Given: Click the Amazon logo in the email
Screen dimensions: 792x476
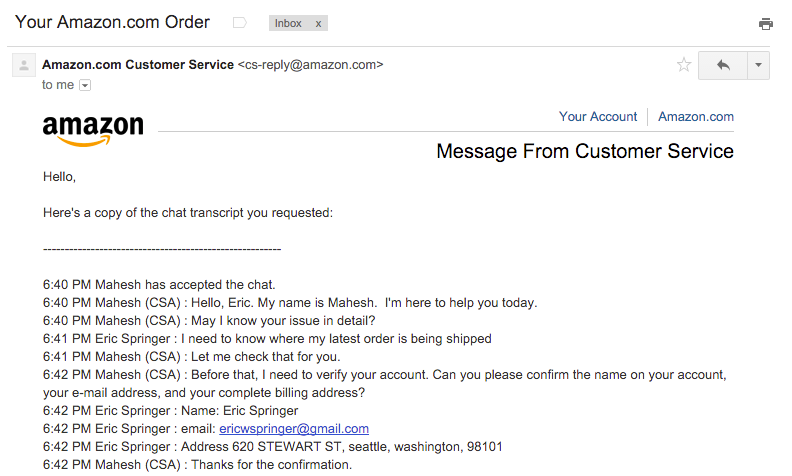Looking at the screenshot, I should coord(93,130).
